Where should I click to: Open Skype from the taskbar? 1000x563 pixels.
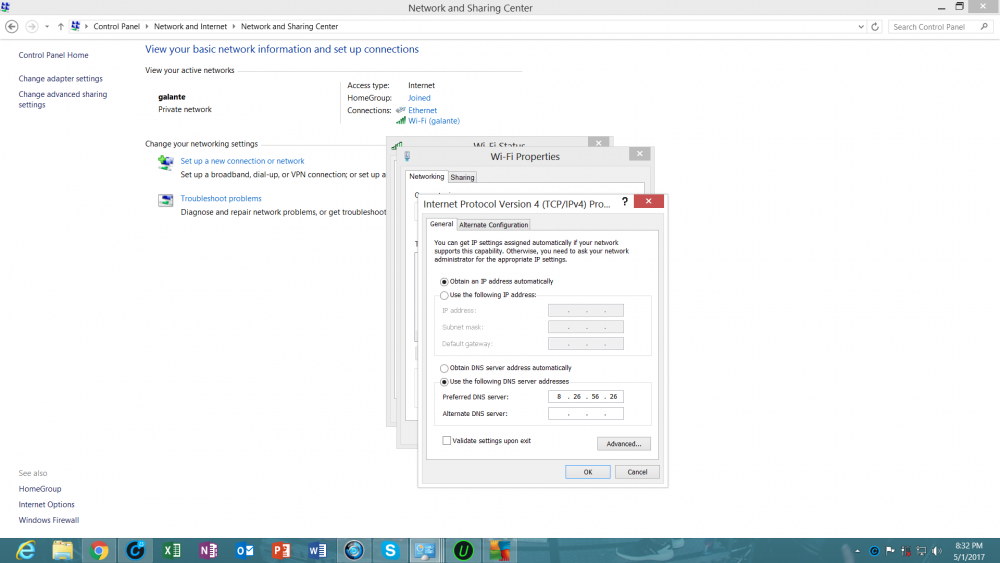click(390, 550)
